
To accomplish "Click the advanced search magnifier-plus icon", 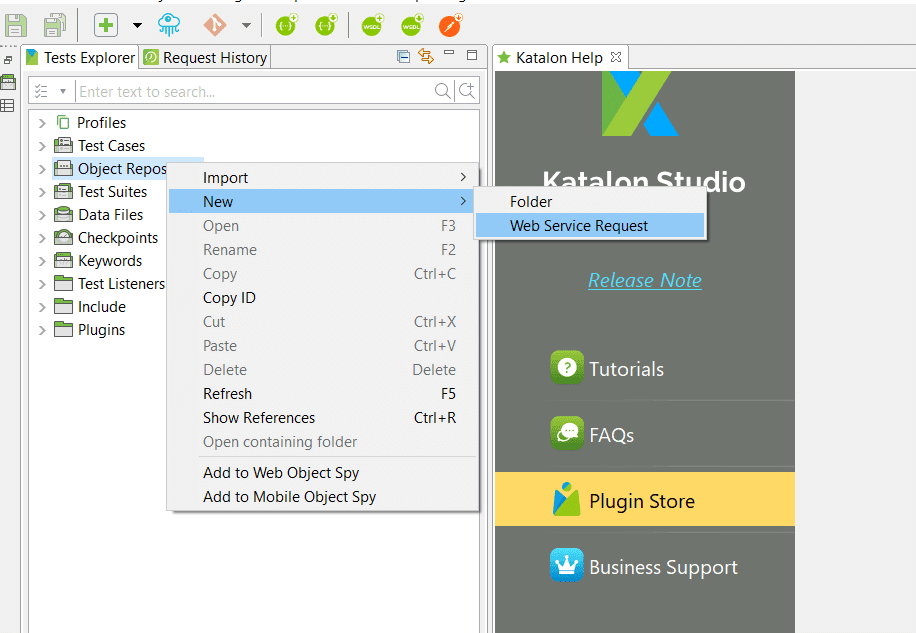I will [467, 91].
